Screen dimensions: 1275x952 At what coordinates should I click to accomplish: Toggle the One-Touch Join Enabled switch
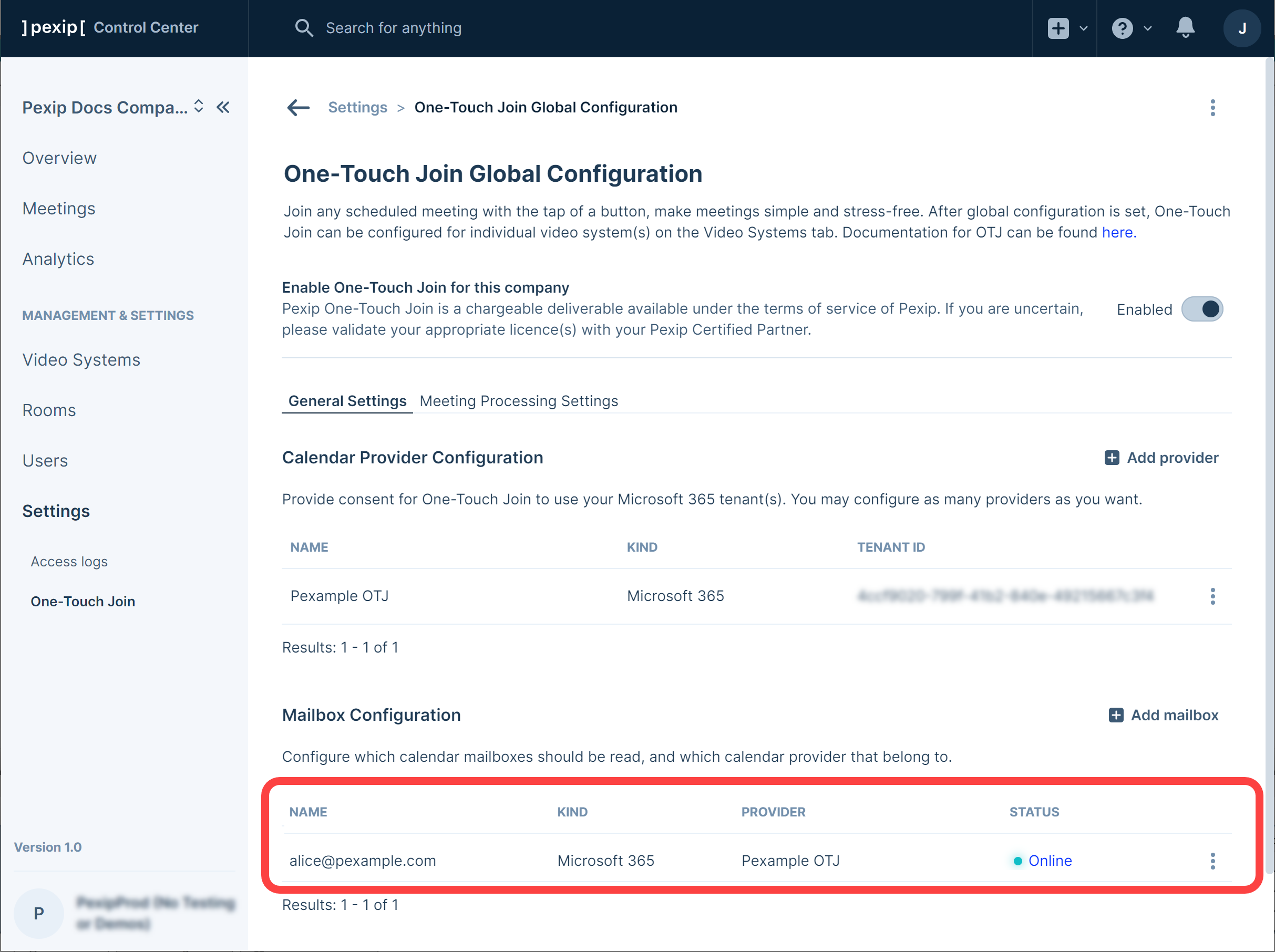(x=1202, y=309)
